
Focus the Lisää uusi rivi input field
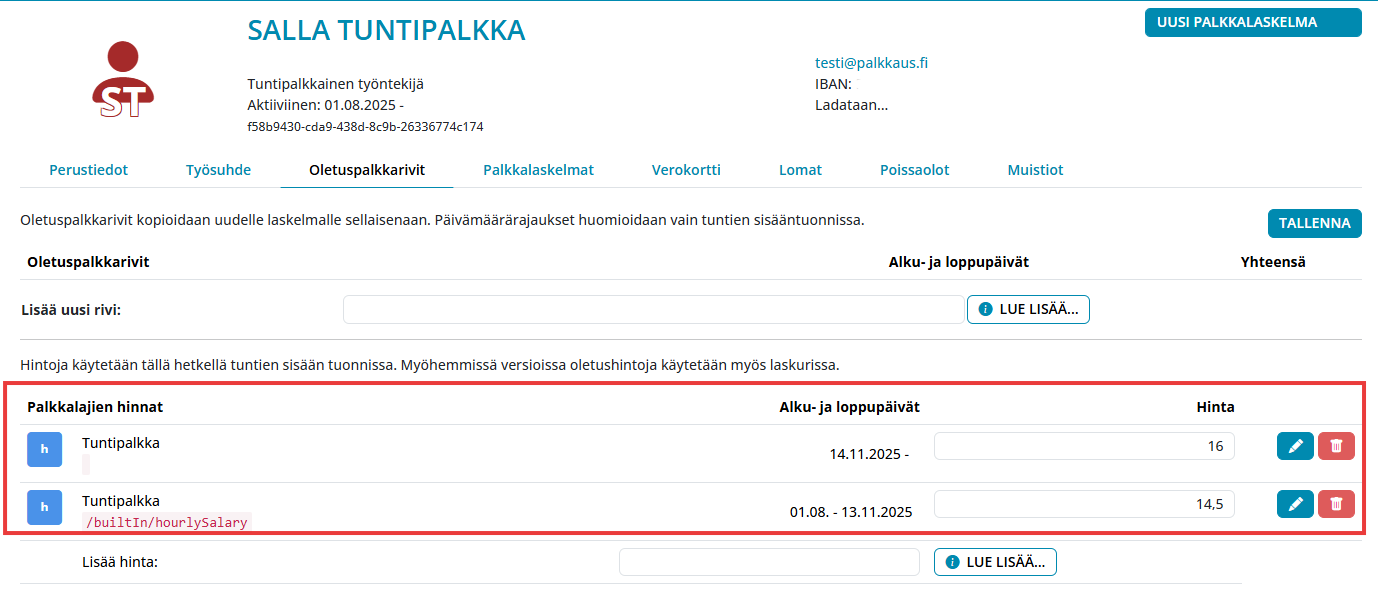[653, 310]
